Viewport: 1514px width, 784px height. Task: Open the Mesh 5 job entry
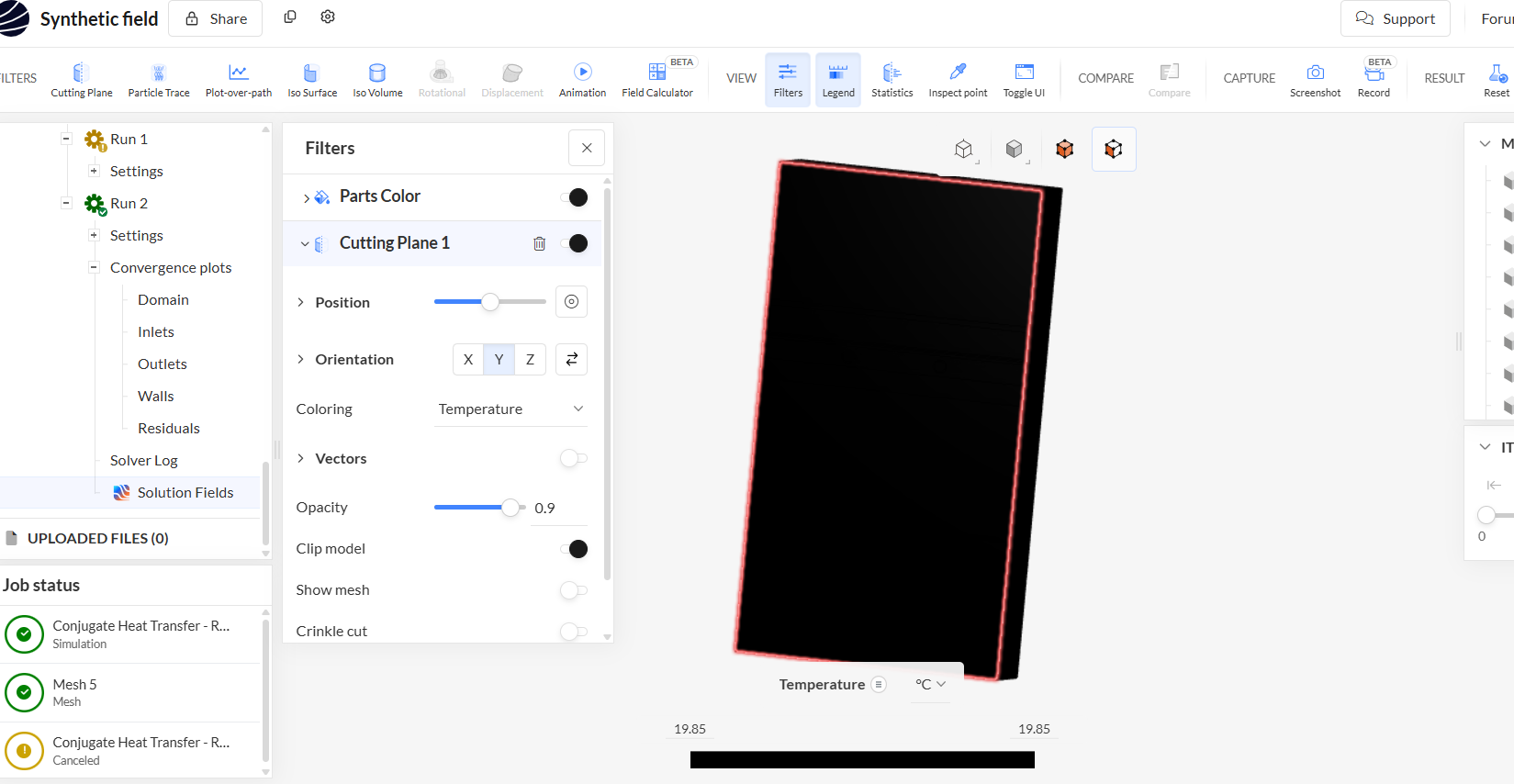coord(130,692)
